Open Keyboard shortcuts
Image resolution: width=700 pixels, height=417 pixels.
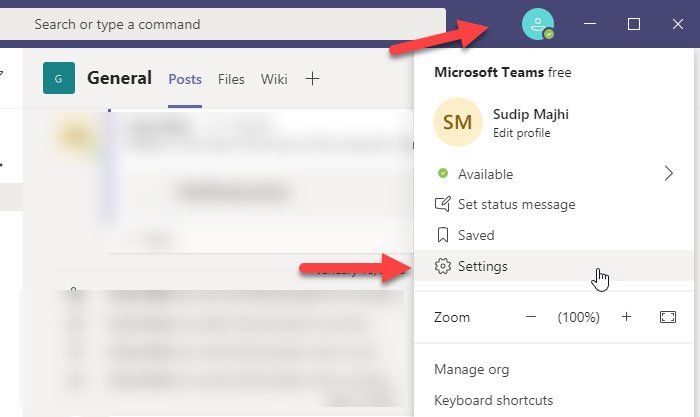click(493, 400)
